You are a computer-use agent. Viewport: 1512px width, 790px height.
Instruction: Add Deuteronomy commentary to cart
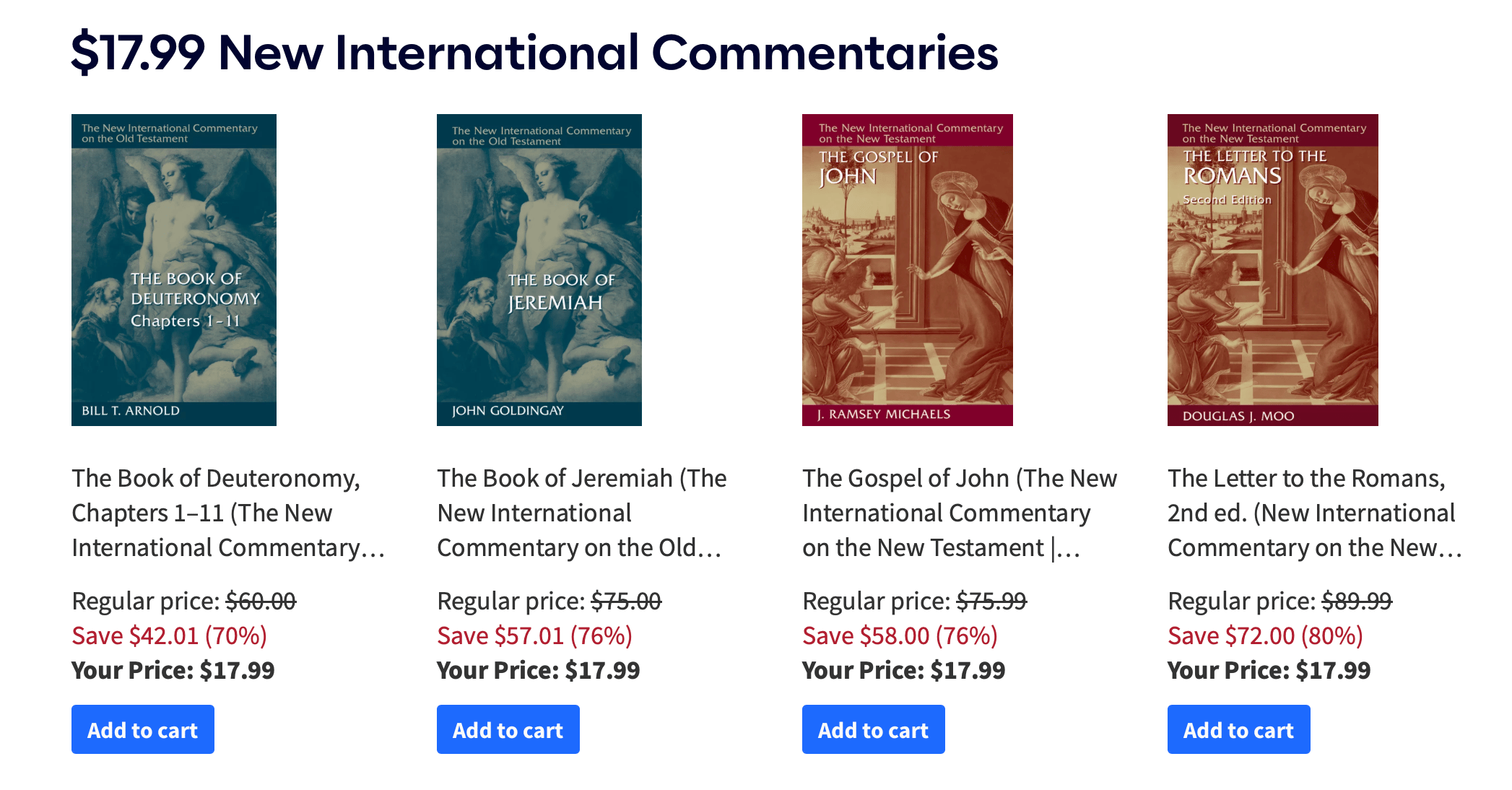[142, 729]
